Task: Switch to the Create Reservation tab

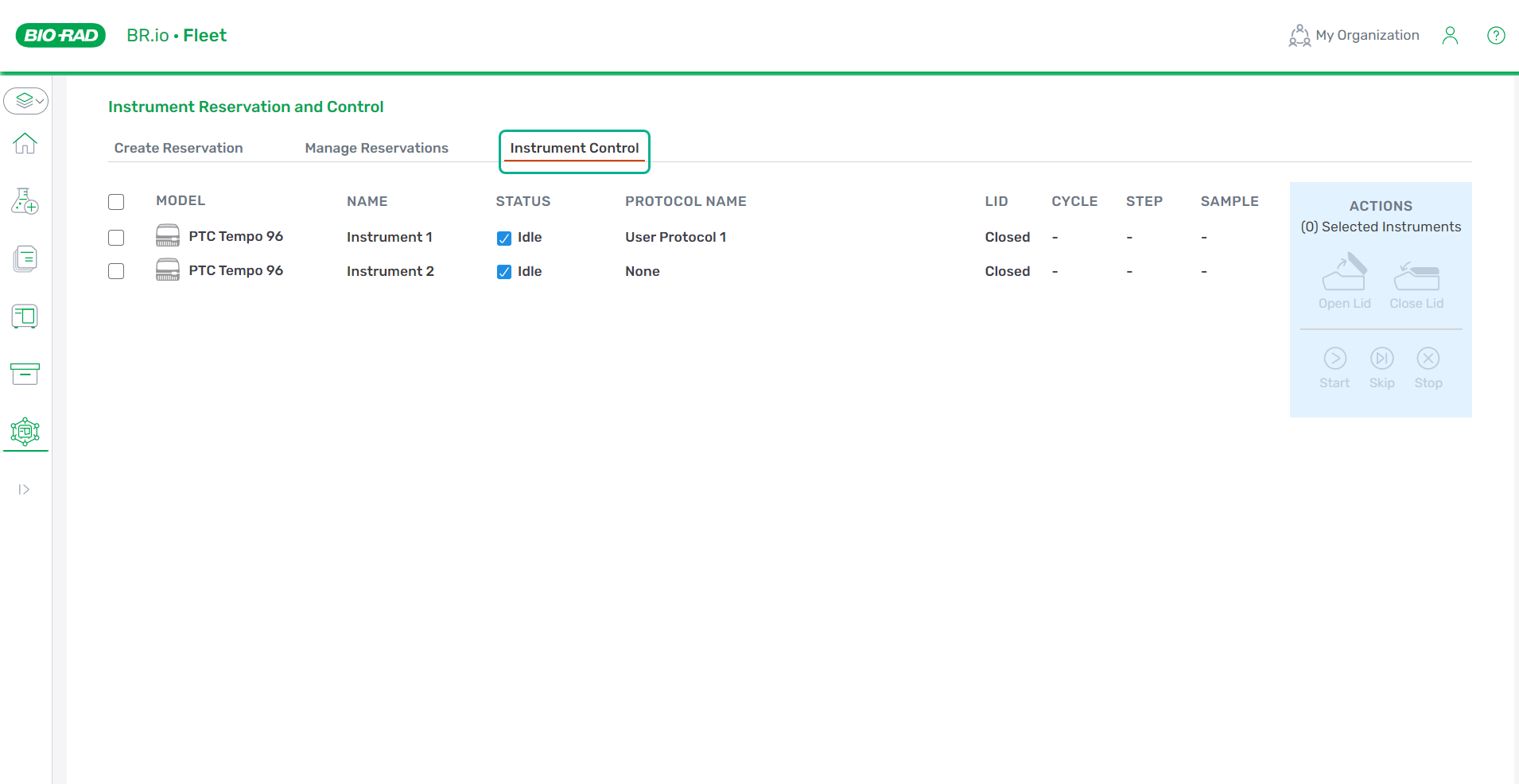Action: (178, 148)
